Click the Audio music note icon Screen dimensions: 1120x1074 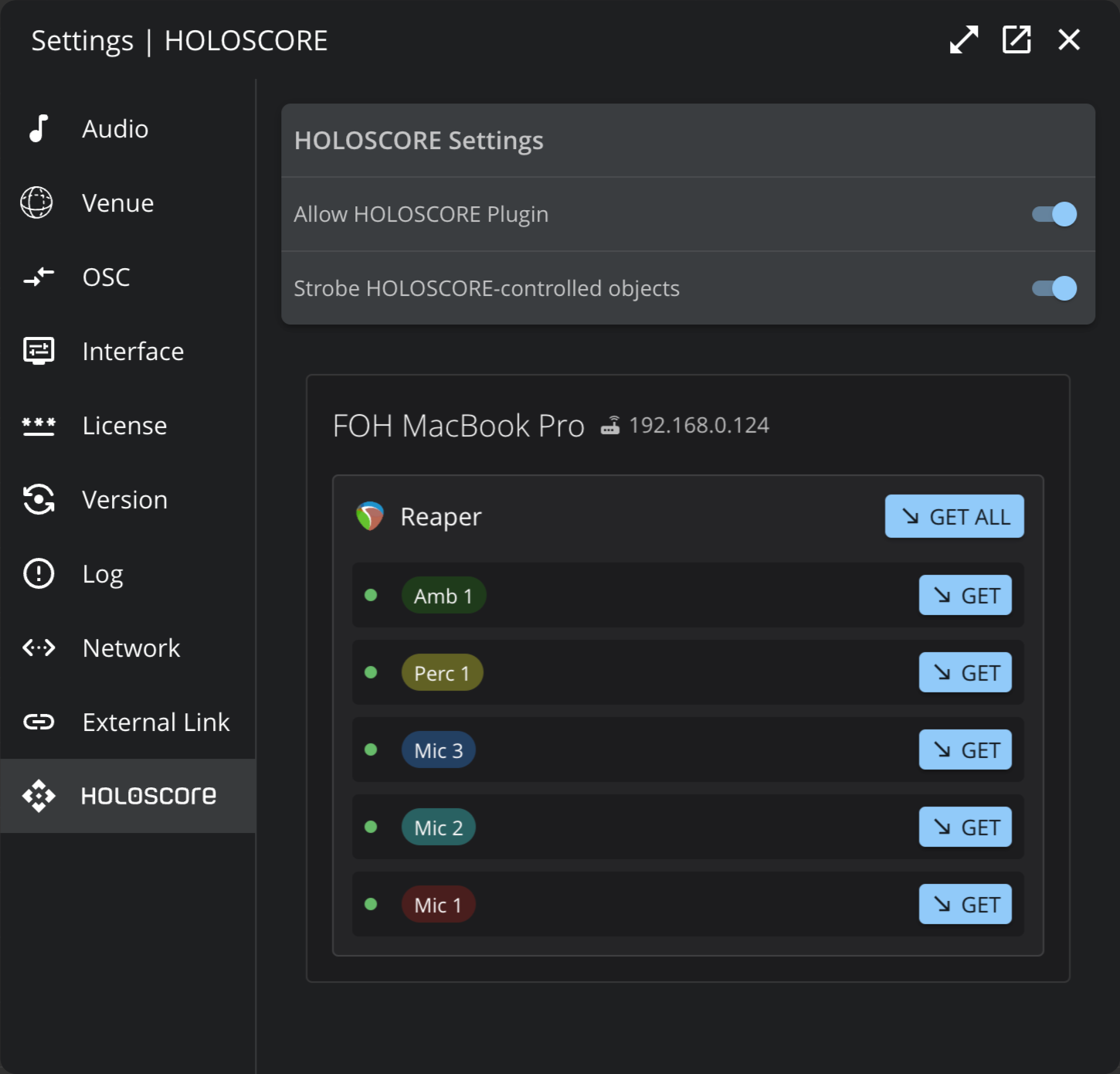pos(39,128)
